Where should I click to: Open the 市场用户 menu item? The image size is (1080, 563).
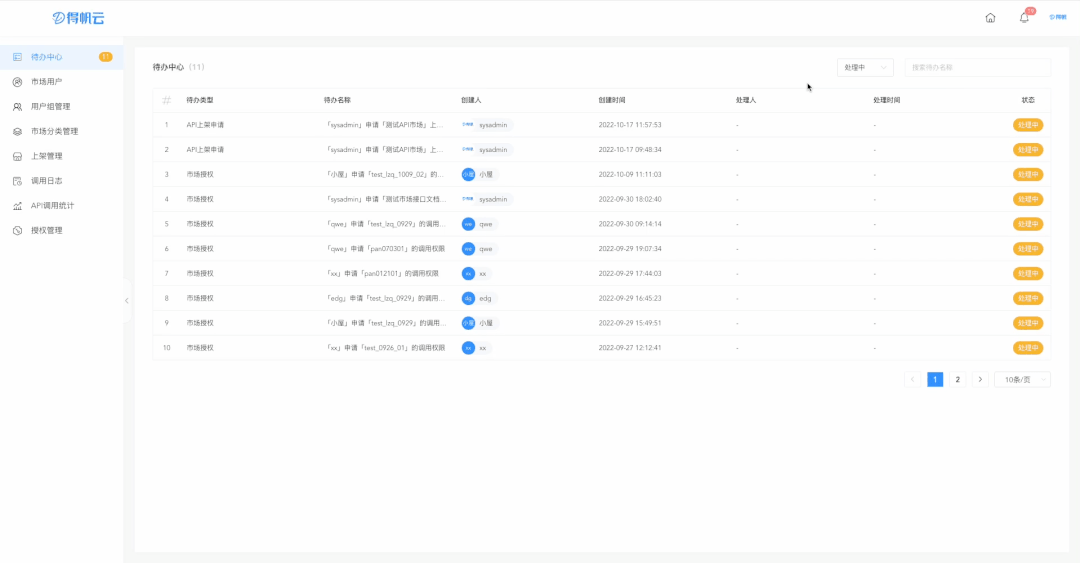61,82
